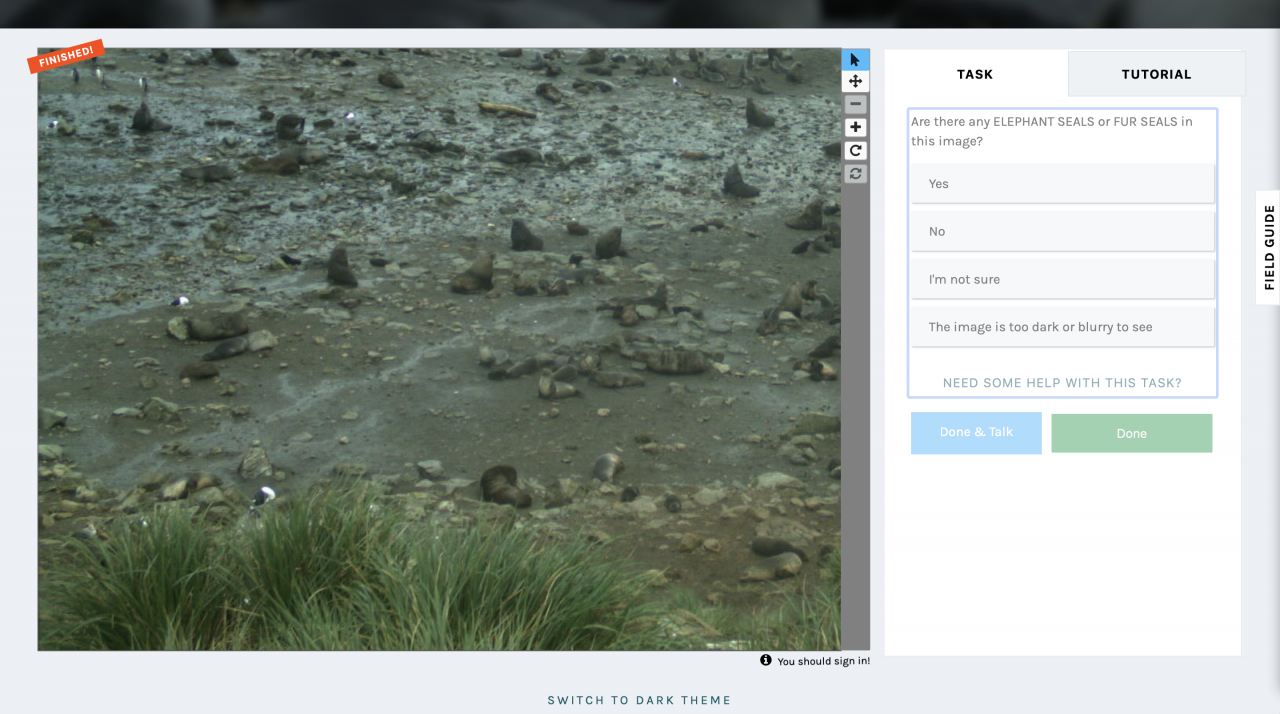The width and height of the screenshot is (1280, 714).
Task: Zoom in using the plus icon
Action: tap(855, 127)
